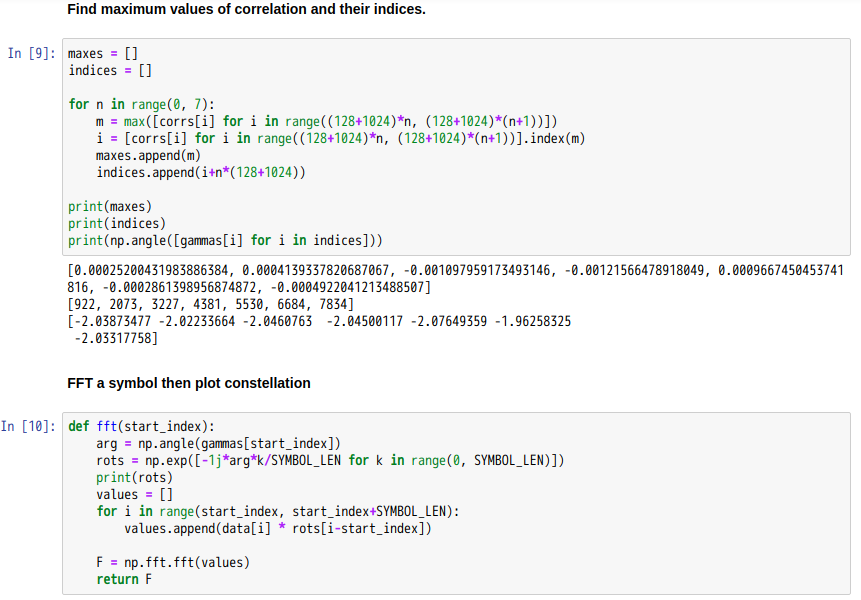Image resolution: width=861 pixels, height=600 pixels.
Task: Click the np.angle print statement line
Action: click(x=225, y=240)
